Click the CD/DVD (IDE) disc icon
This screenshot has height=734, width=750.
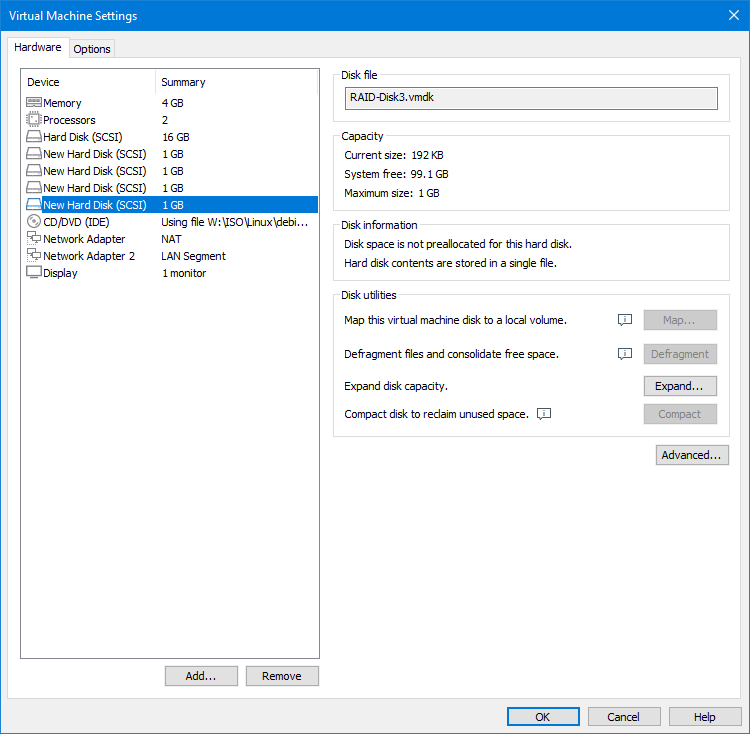(x=33, y=222)
